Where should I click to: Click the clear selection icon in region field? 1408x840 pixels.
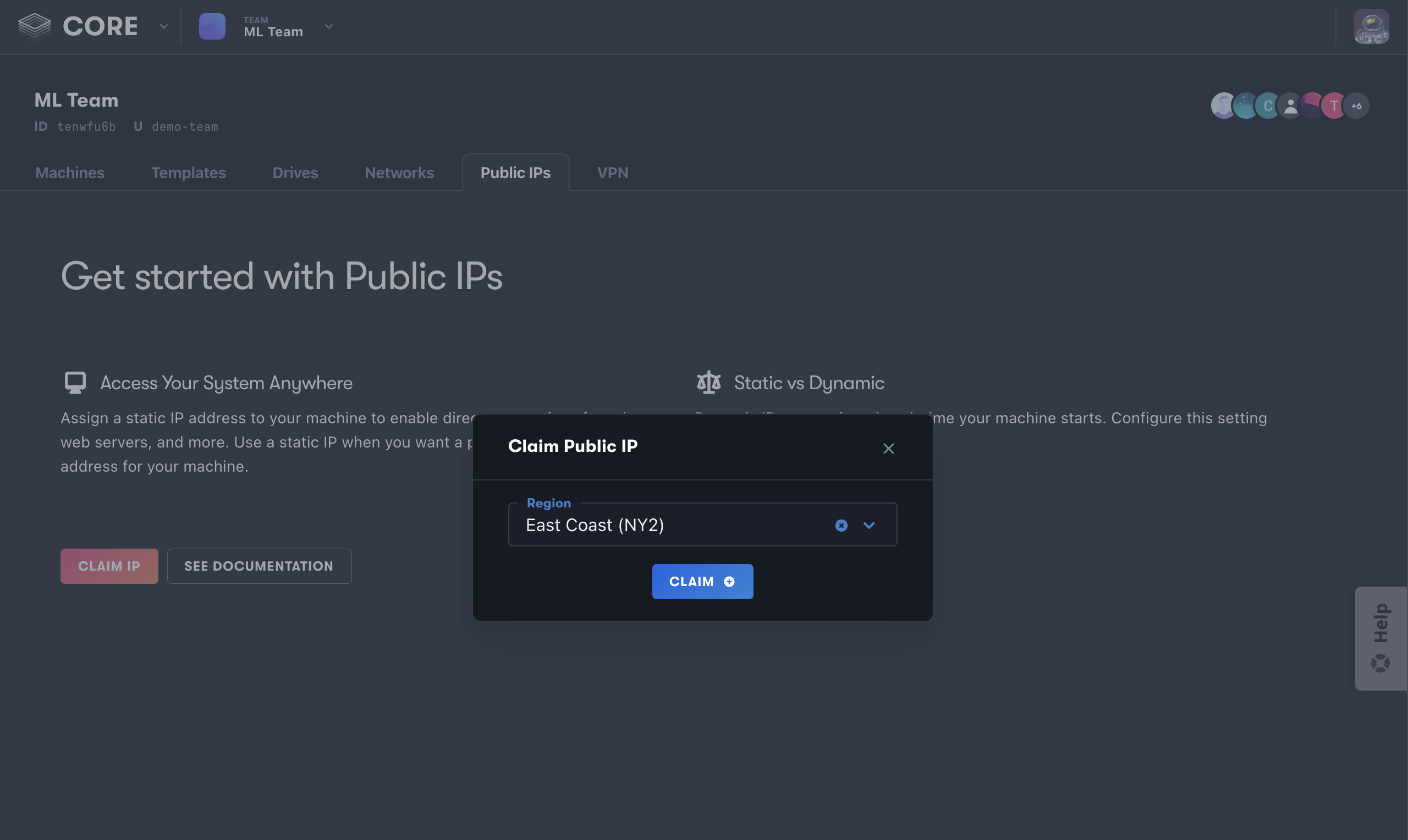click(841, 525)
